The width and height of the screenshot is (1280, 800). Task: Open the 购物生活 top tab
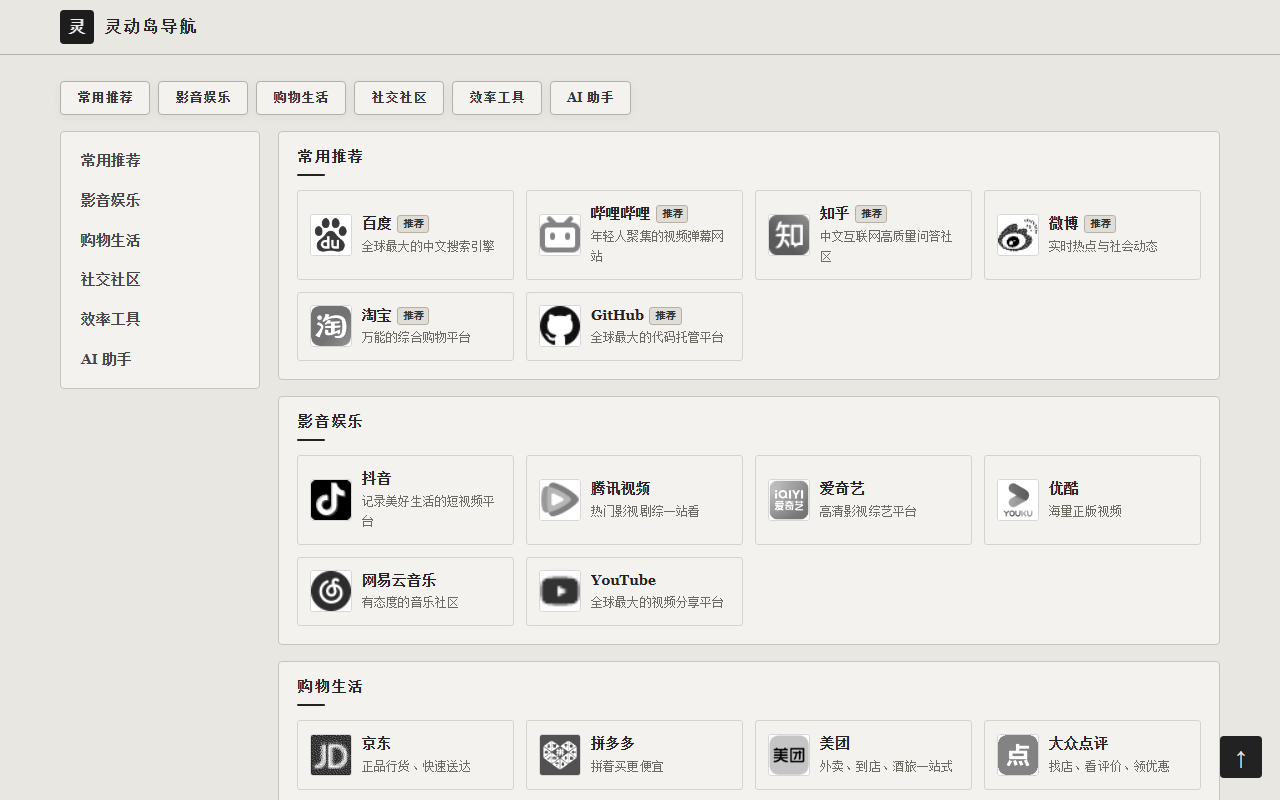pos(301,98)
